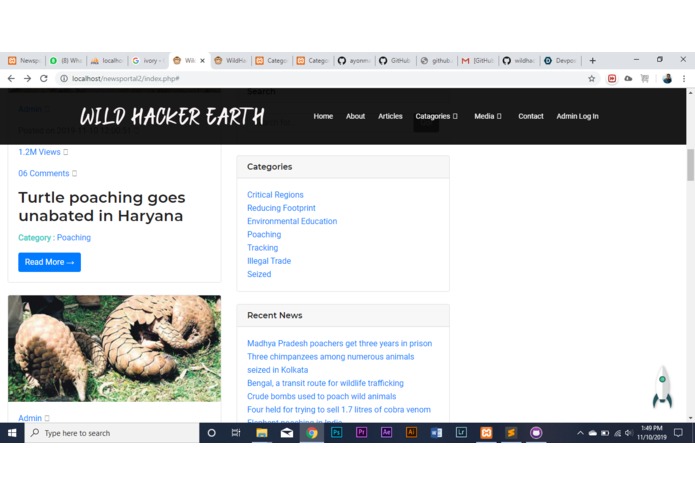Open the Chrome profile avatar
The height and width of the screenshot is (494, 695).
coord(667,78)
